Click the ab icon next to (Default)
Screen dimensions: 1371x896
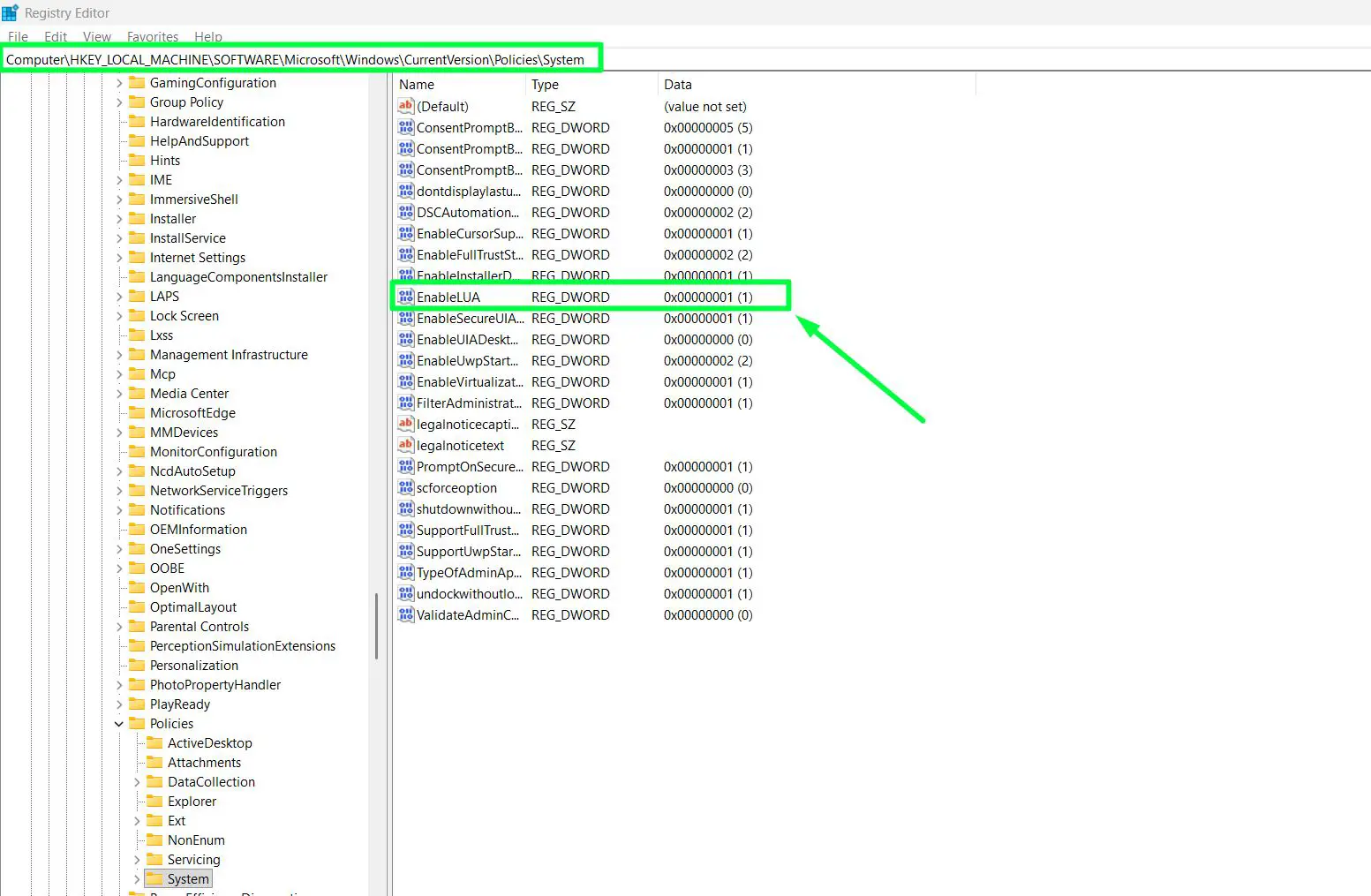point(405,106)
